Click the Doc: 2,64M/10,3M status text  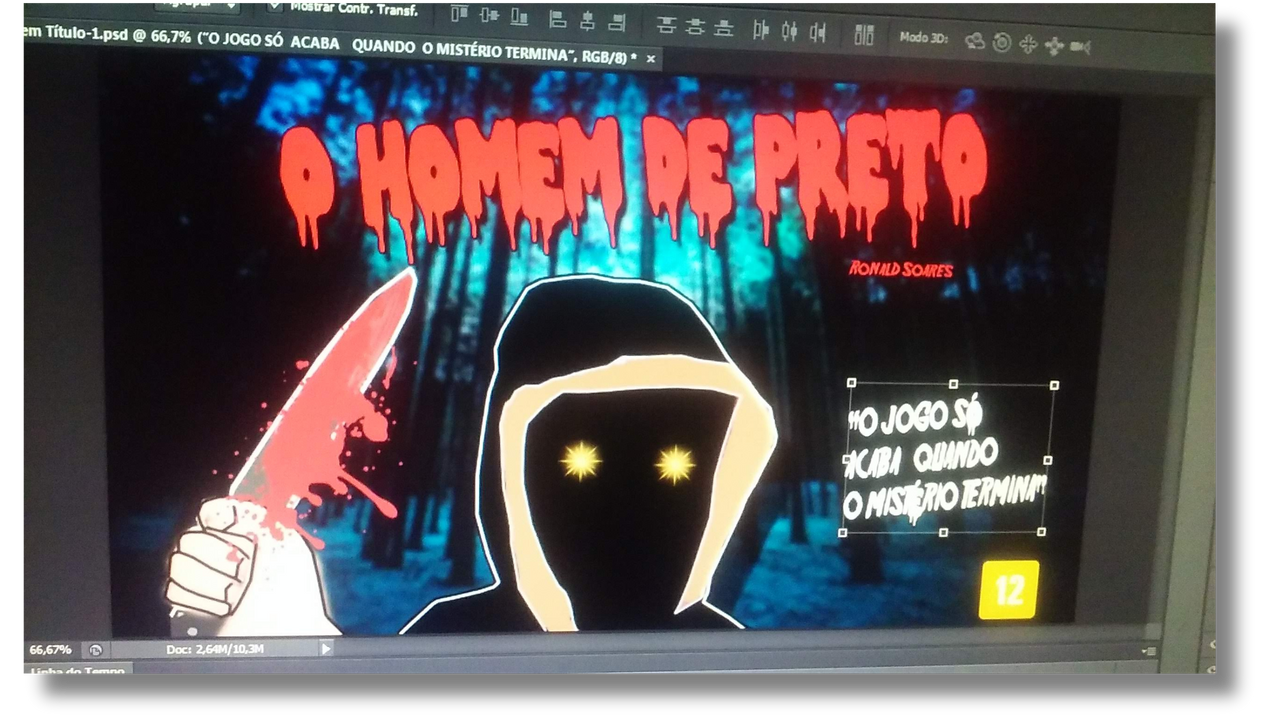click(x=215, y=650)
